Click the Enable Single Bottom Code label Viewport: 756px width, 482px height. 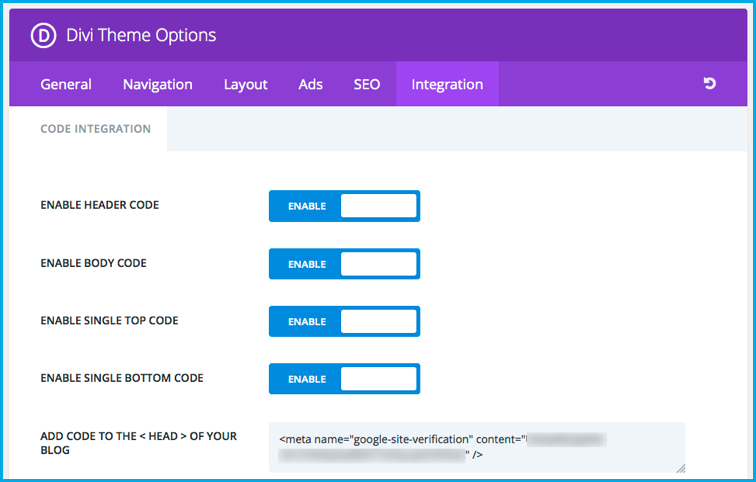point(122,378)
